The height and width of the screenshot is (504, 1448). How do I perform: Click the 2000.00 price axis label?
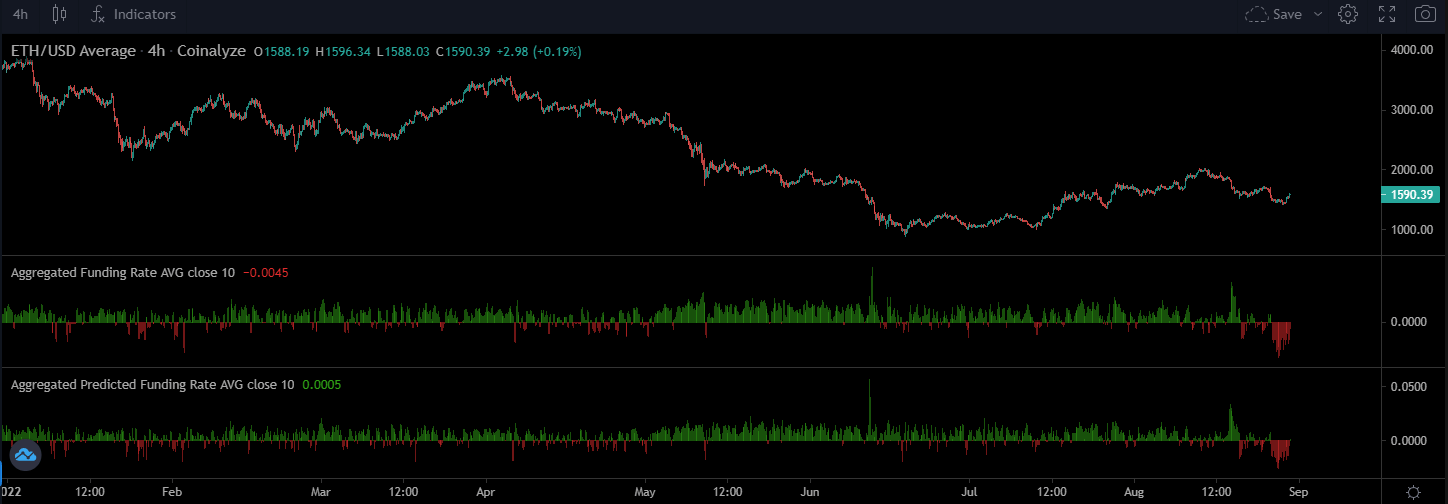1414,170
